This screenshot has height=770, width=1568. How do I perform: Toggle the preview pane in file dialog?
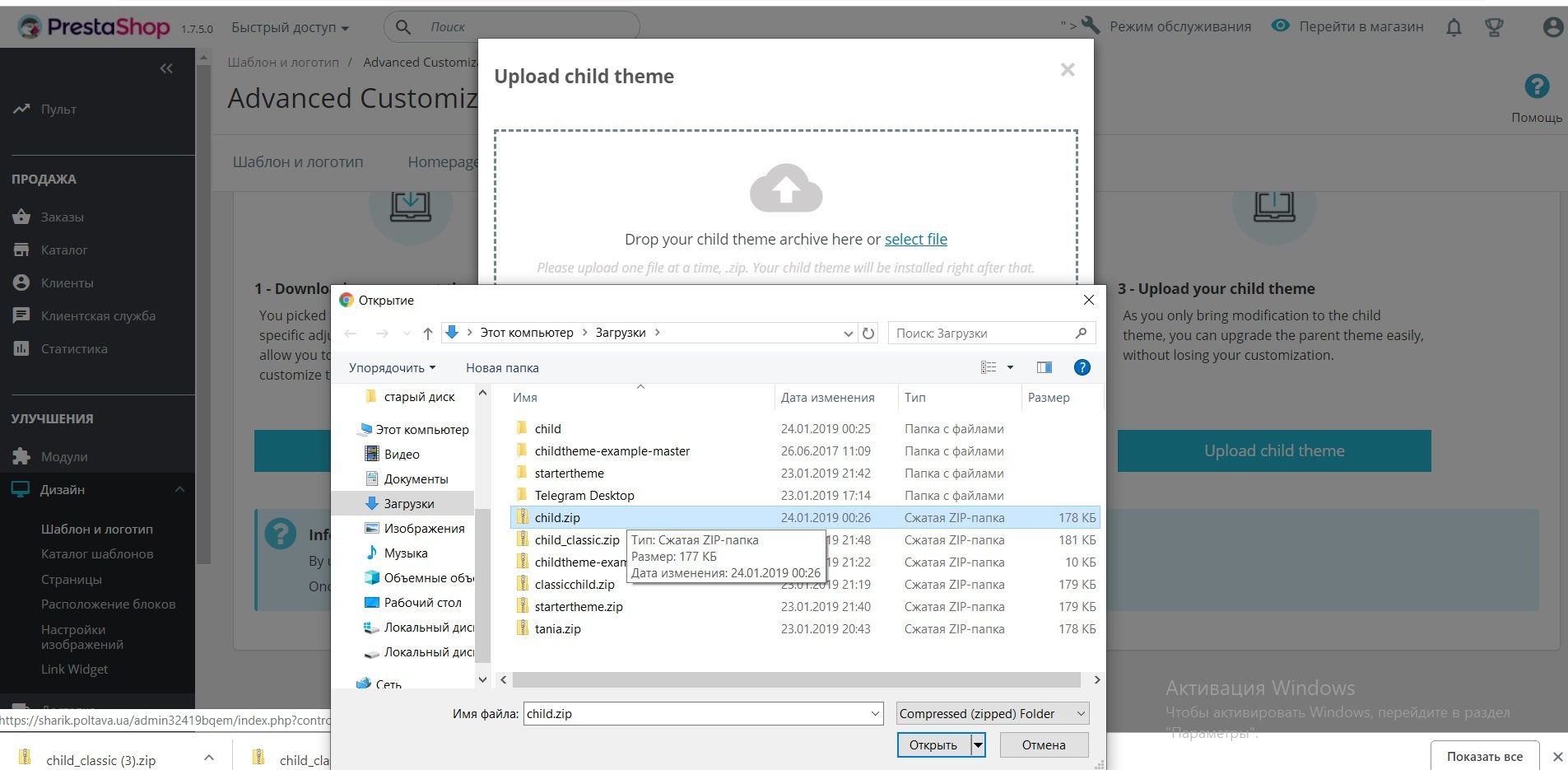point(1045,367)
